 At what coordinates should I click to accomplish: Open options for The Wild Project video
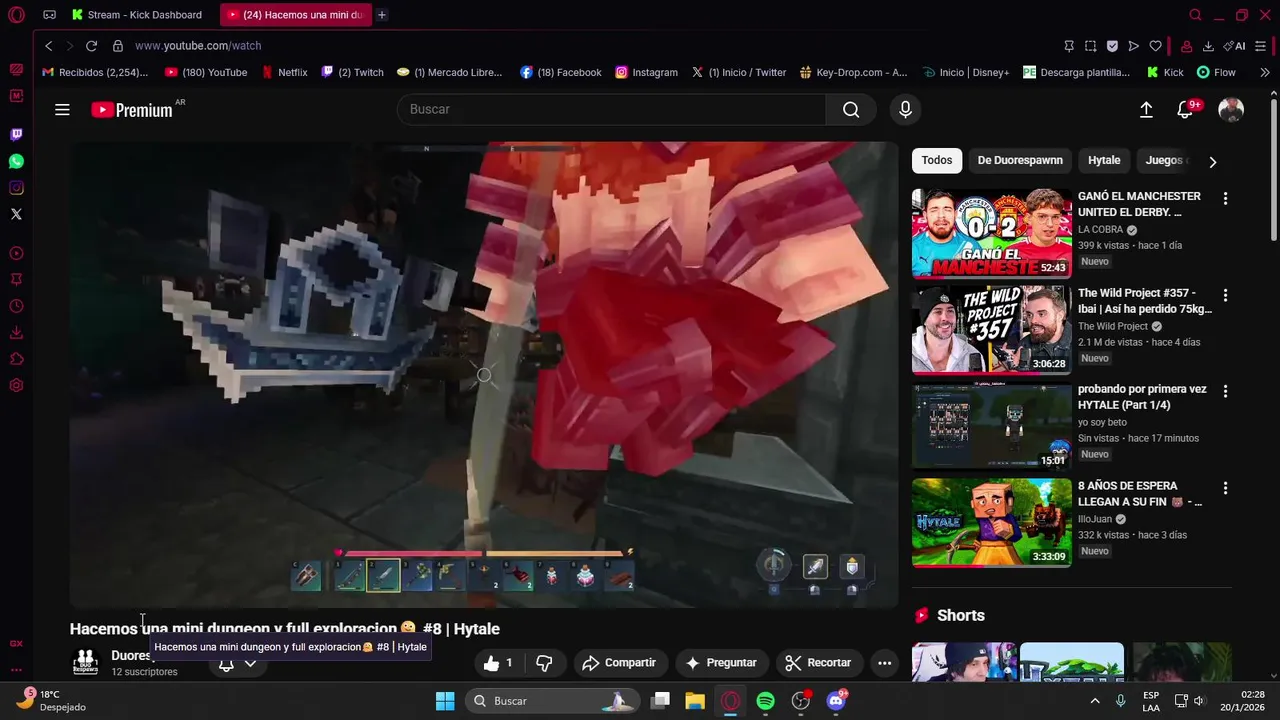[1225, 296]
